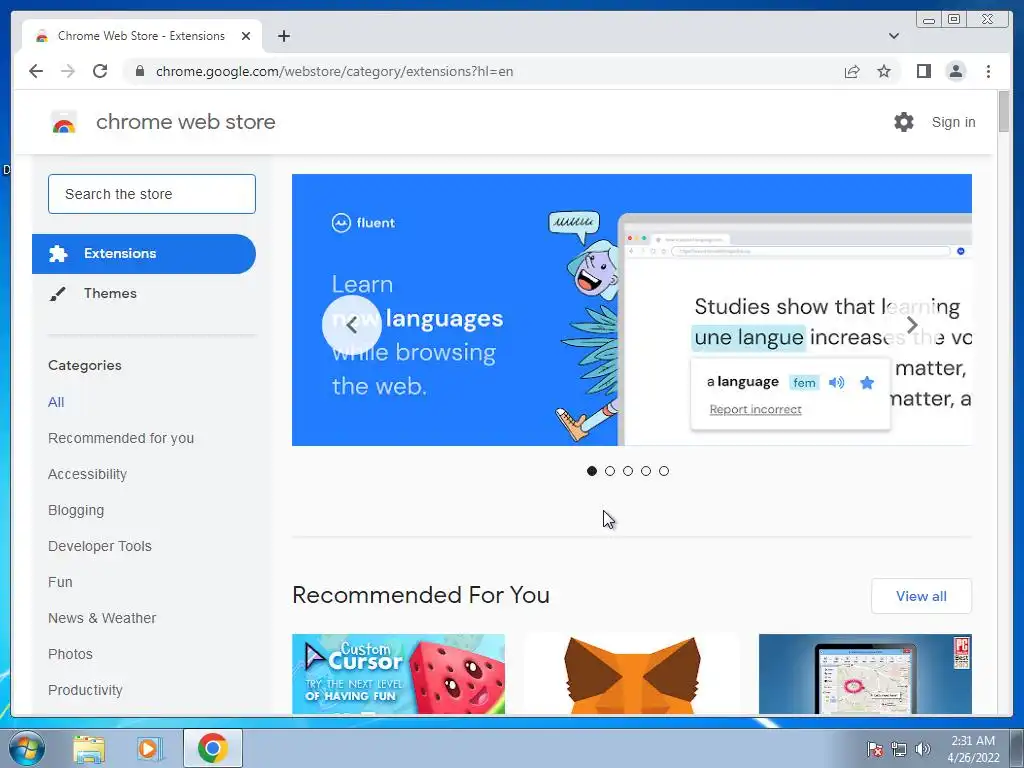The height and width of the screenshot is (768, 1024).
Task: Click the Chrome Web Store logo
Action: (x=63, y=122)
